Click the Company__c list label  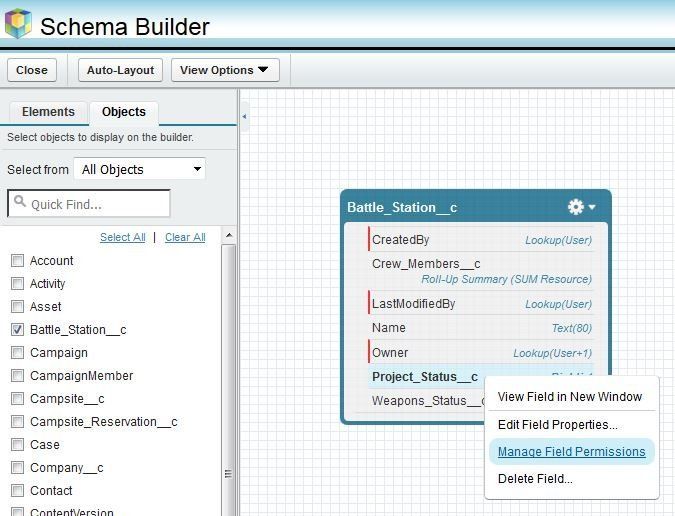click(67, 468)
